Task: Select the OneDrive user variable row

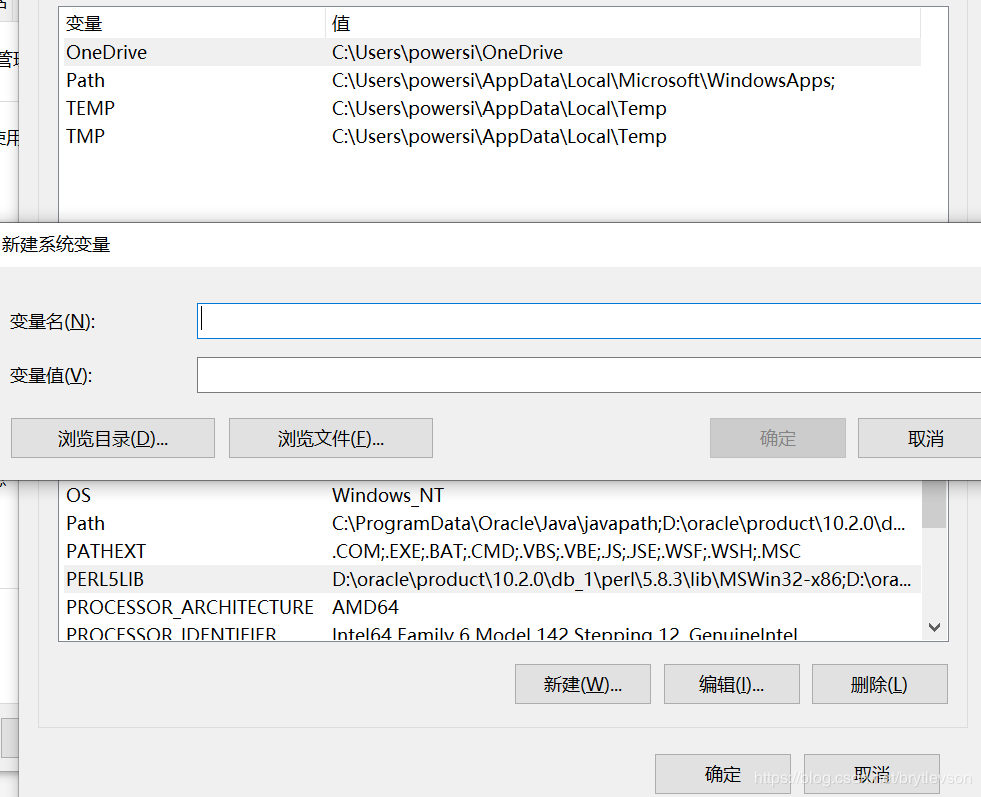Action: (x=106, y=52)
